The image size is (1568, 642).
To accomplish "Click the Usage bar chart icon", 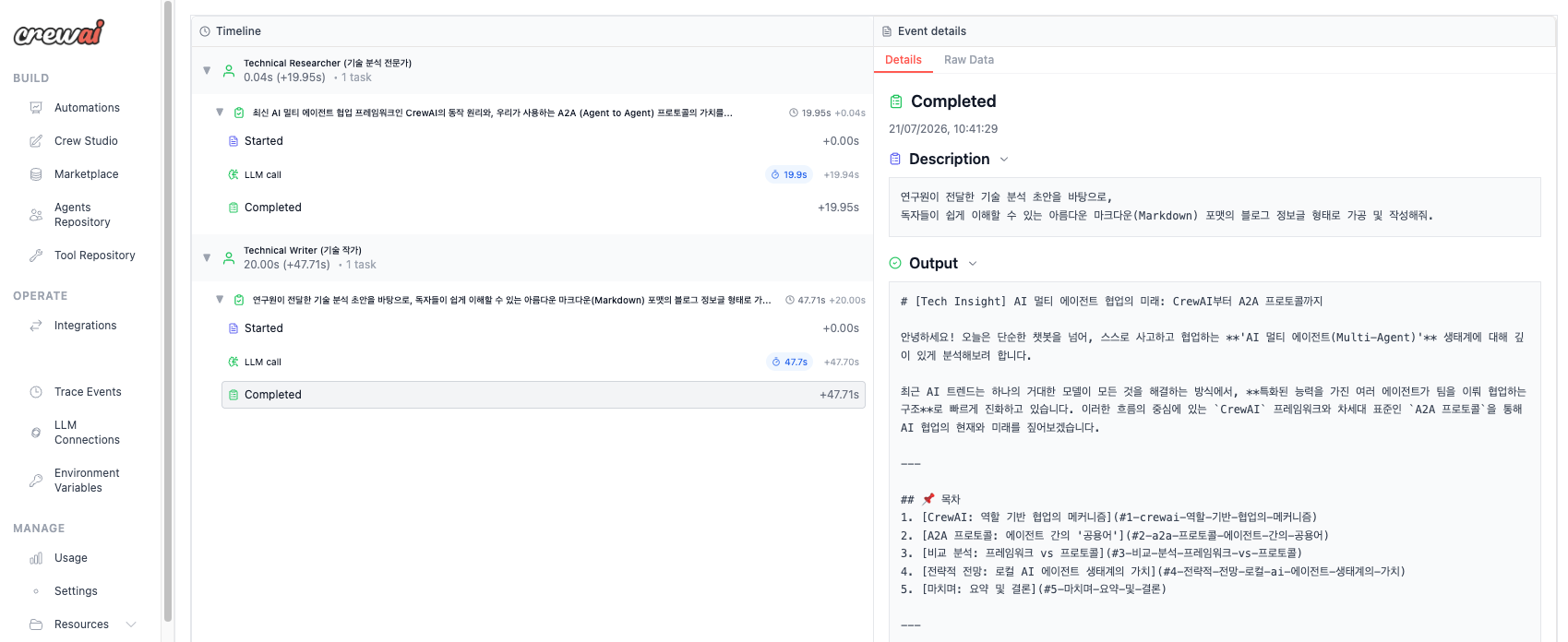I will (x=36, y=558).
